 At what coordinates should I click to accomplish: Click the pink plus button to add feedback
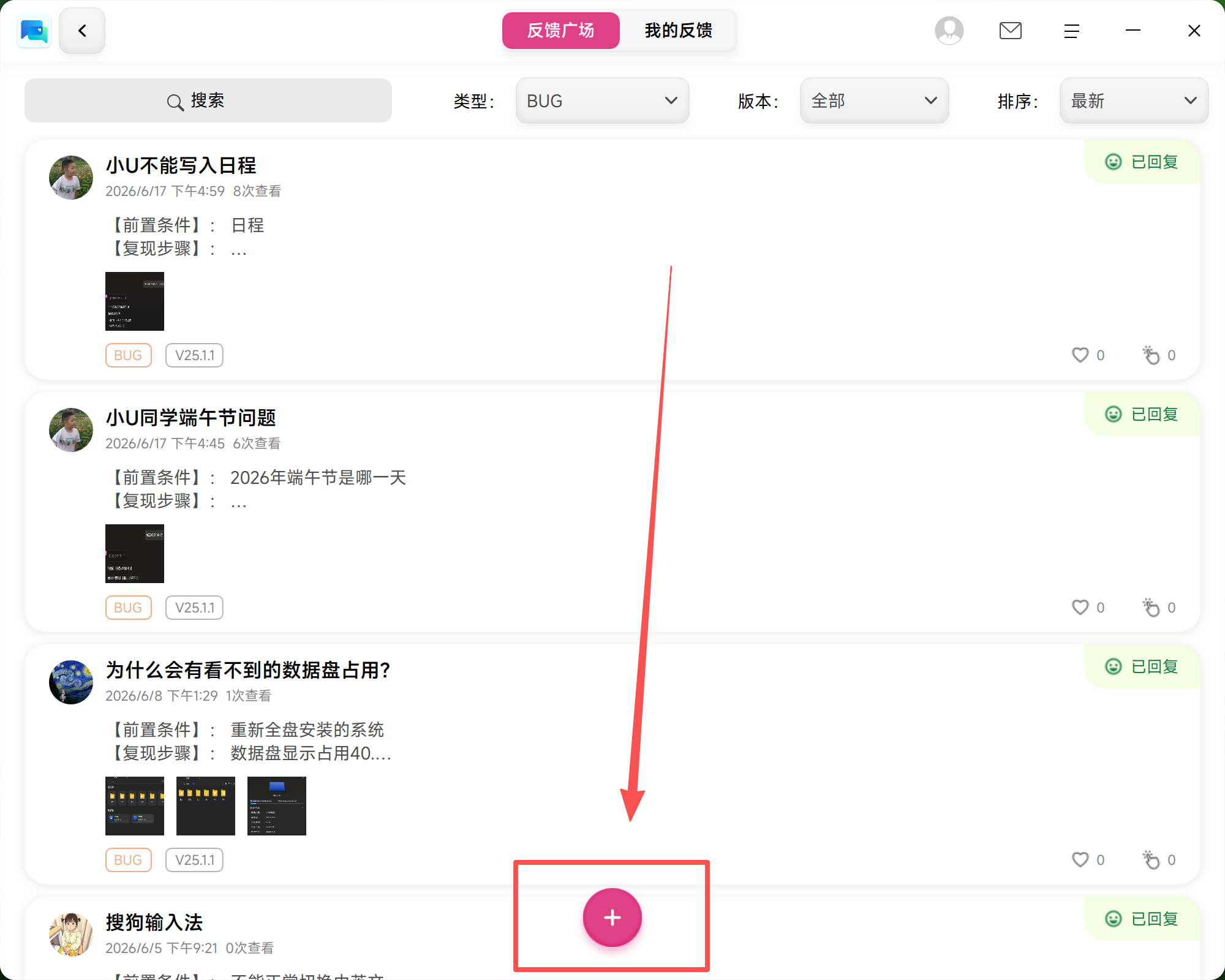click(612, 917)
